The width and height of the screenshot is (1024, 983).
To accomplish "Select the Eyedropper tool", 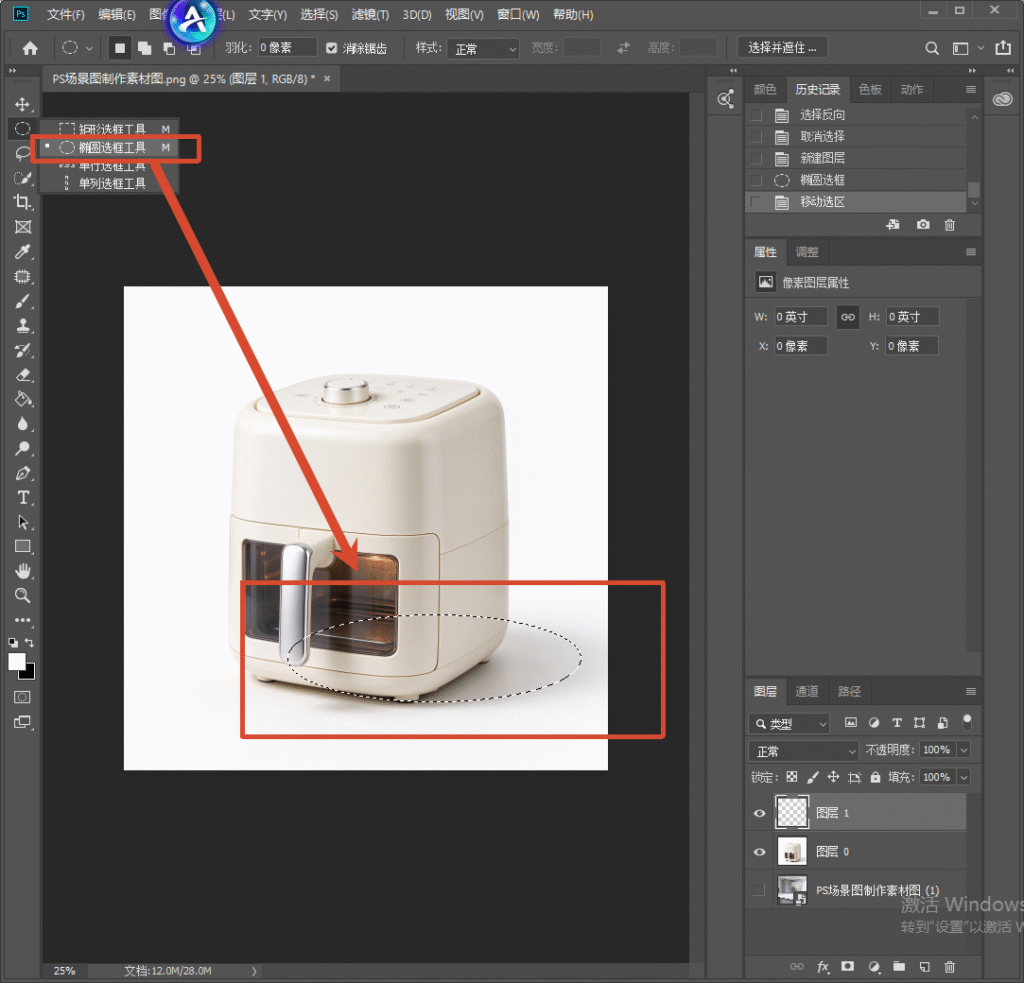I will click(x=23, y=251).
